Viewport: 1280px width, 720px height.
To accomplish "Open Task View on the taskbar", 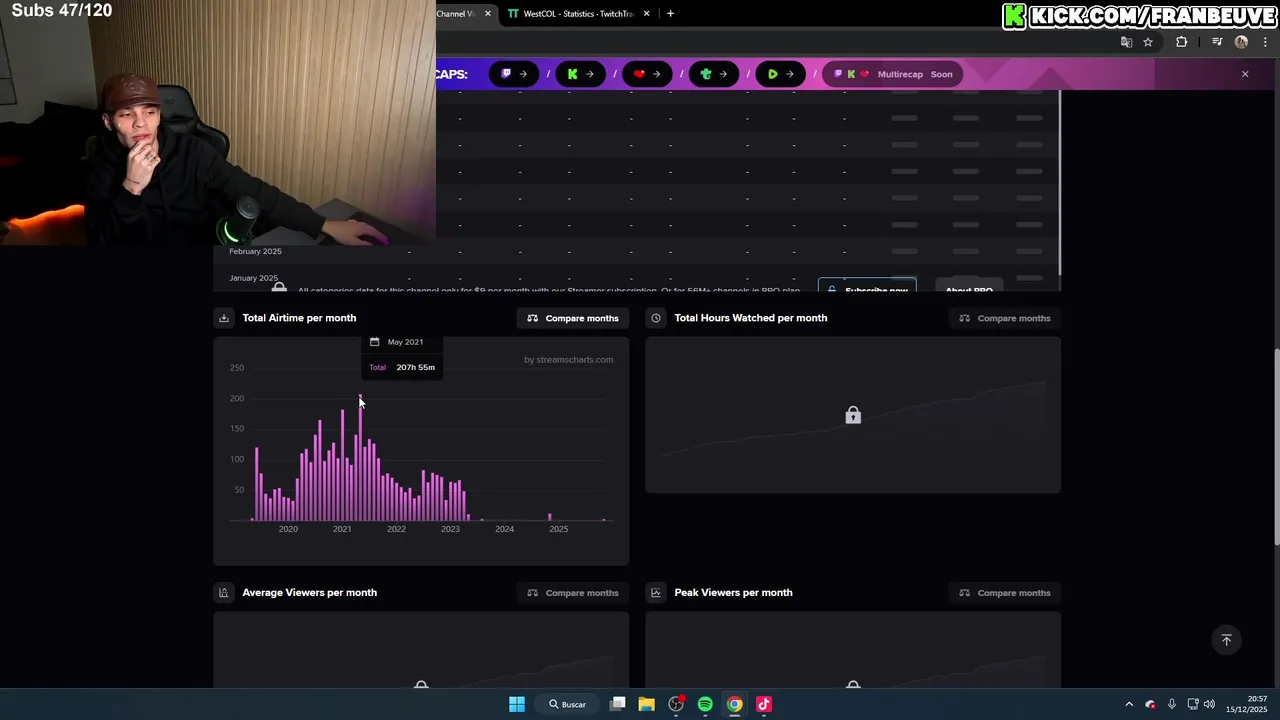I will coord(618,704).
